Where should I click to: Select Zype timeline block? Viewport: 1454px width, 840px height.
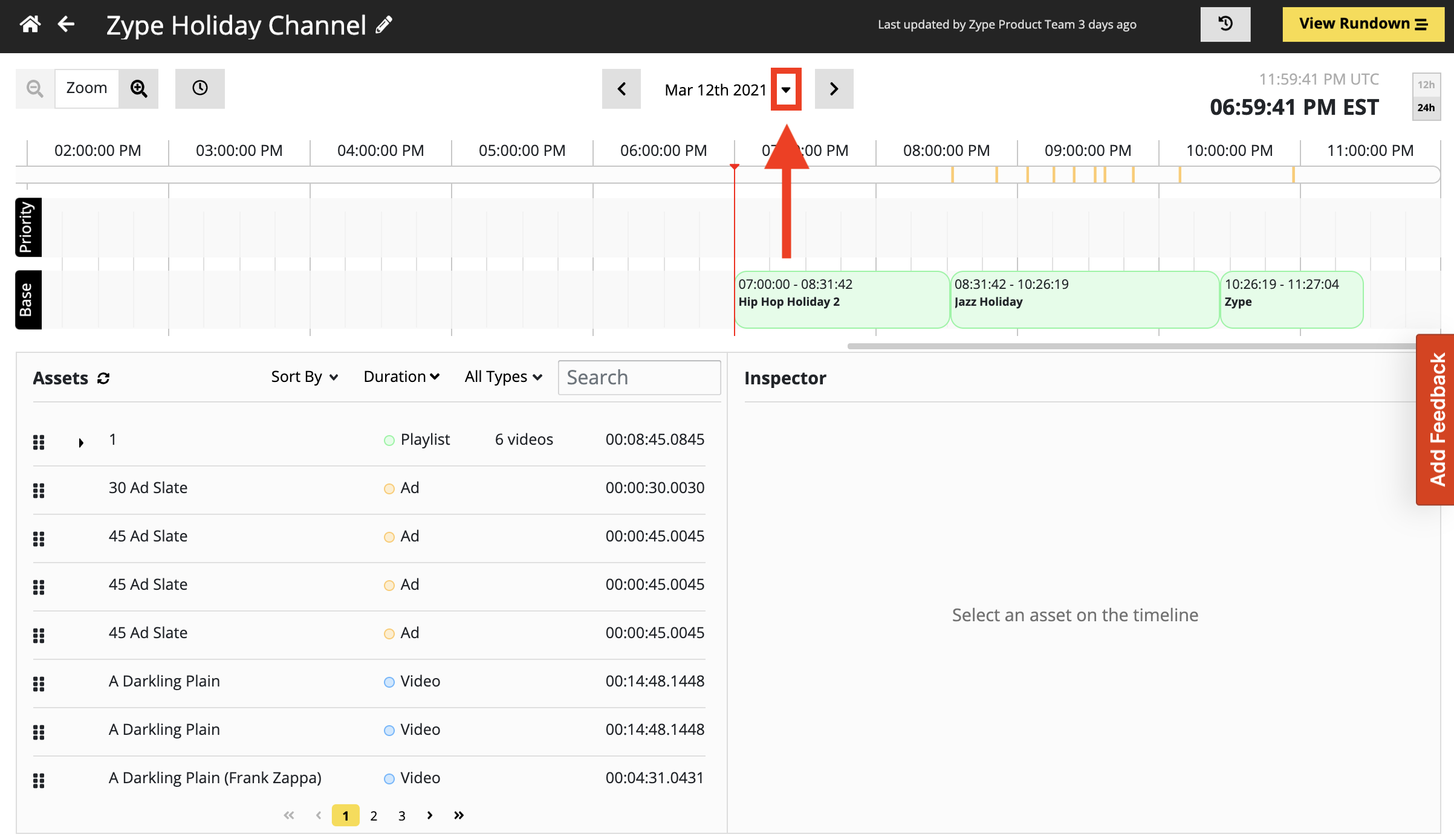point(1292,300)
